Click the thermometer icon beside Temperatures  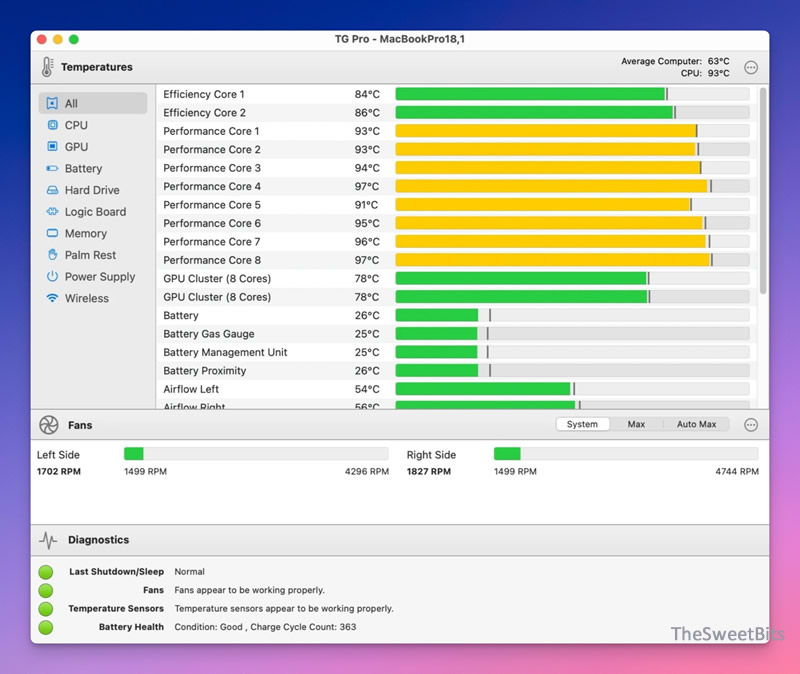[x=47, y=67]
